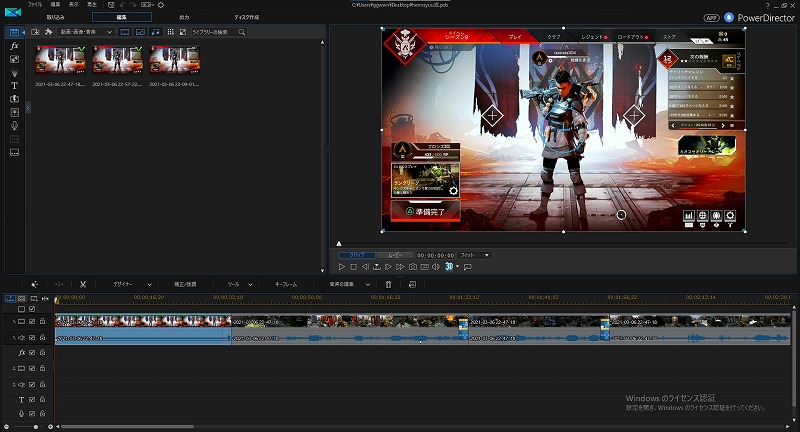
Task: Open the Subtitle Room icon
Action: [14, 152]
